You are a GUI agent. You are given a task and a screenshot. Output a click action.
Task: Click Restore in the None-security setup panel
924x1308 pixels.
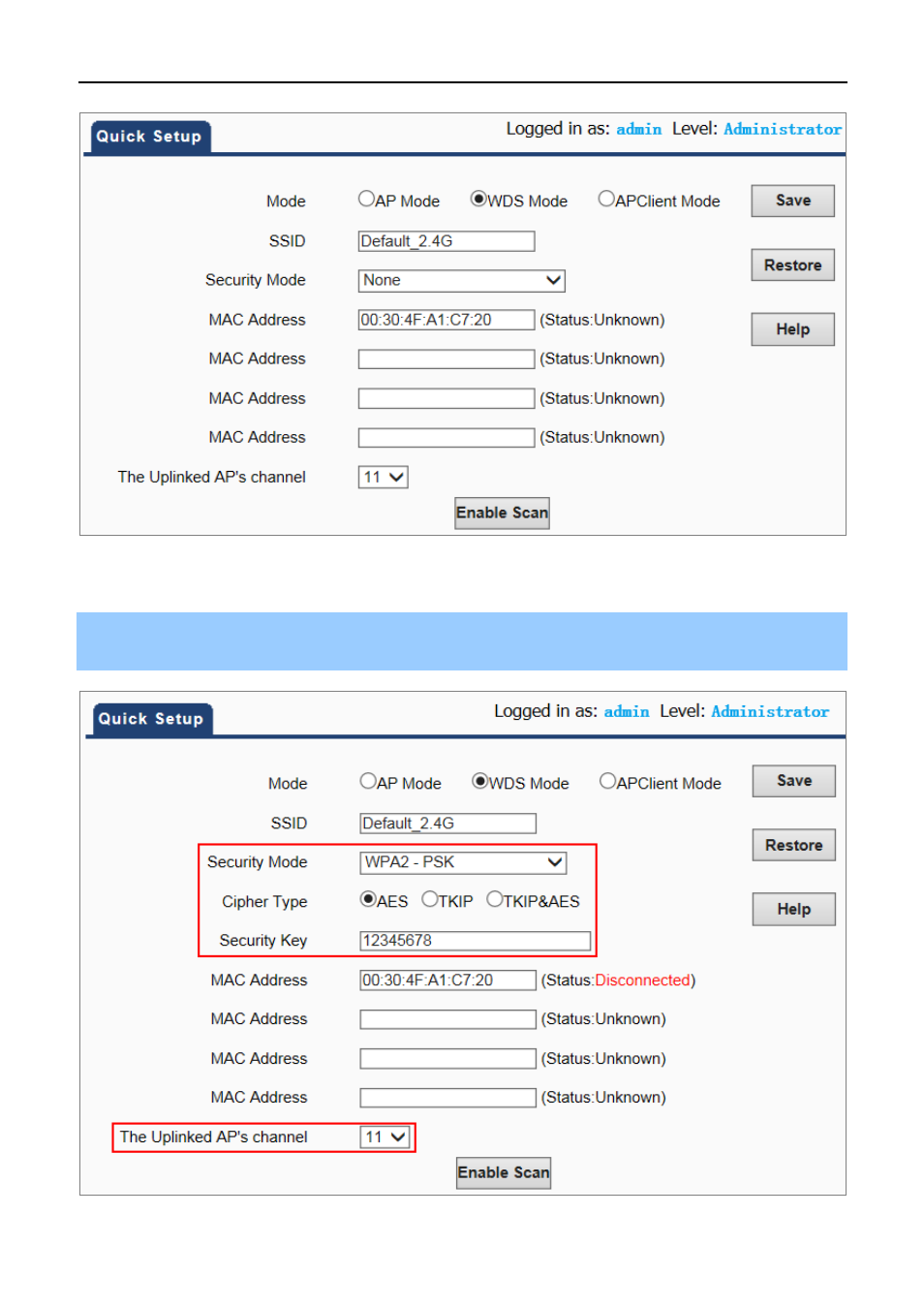[792, 265]
